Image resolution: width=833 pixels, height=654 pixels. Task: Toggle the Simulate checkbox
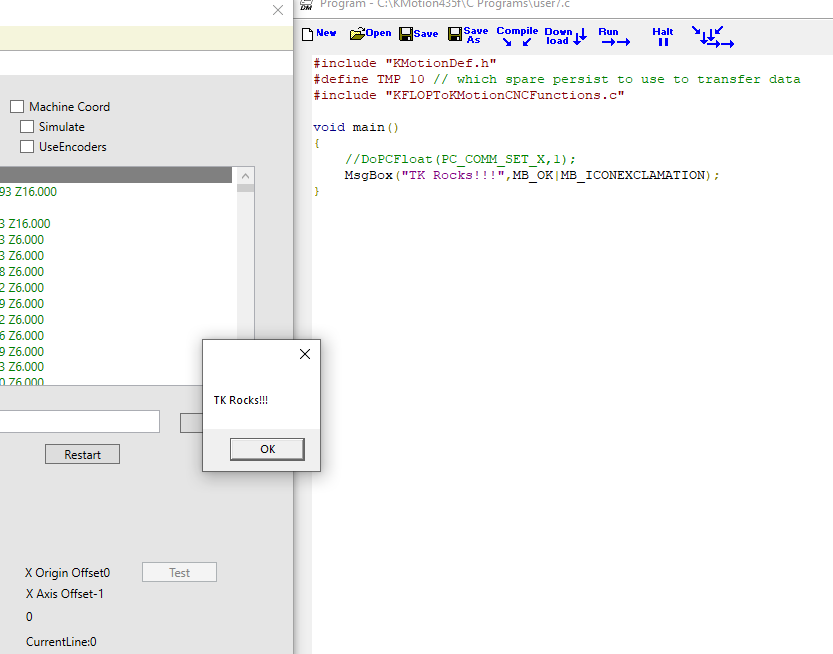pyautogui.click(x=27, y=127)
